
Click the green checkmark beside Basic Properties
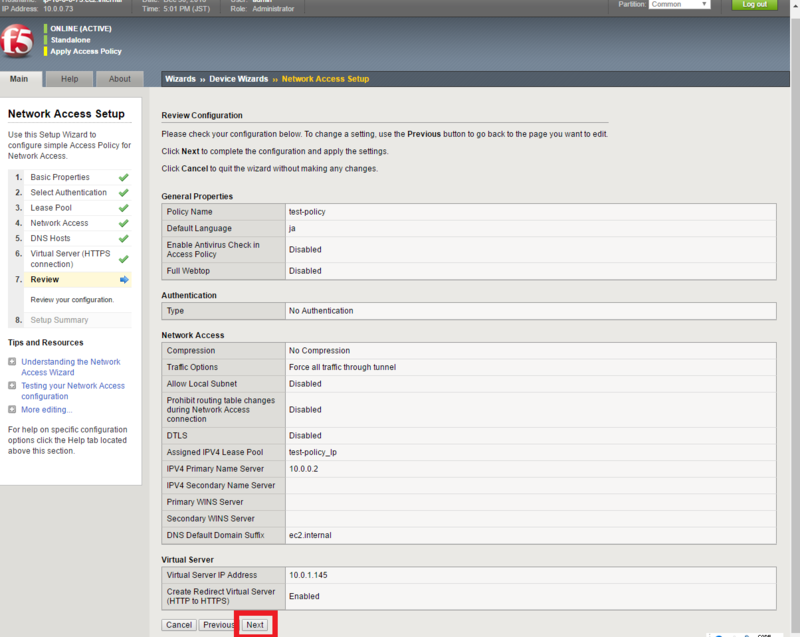click(123, 177)
